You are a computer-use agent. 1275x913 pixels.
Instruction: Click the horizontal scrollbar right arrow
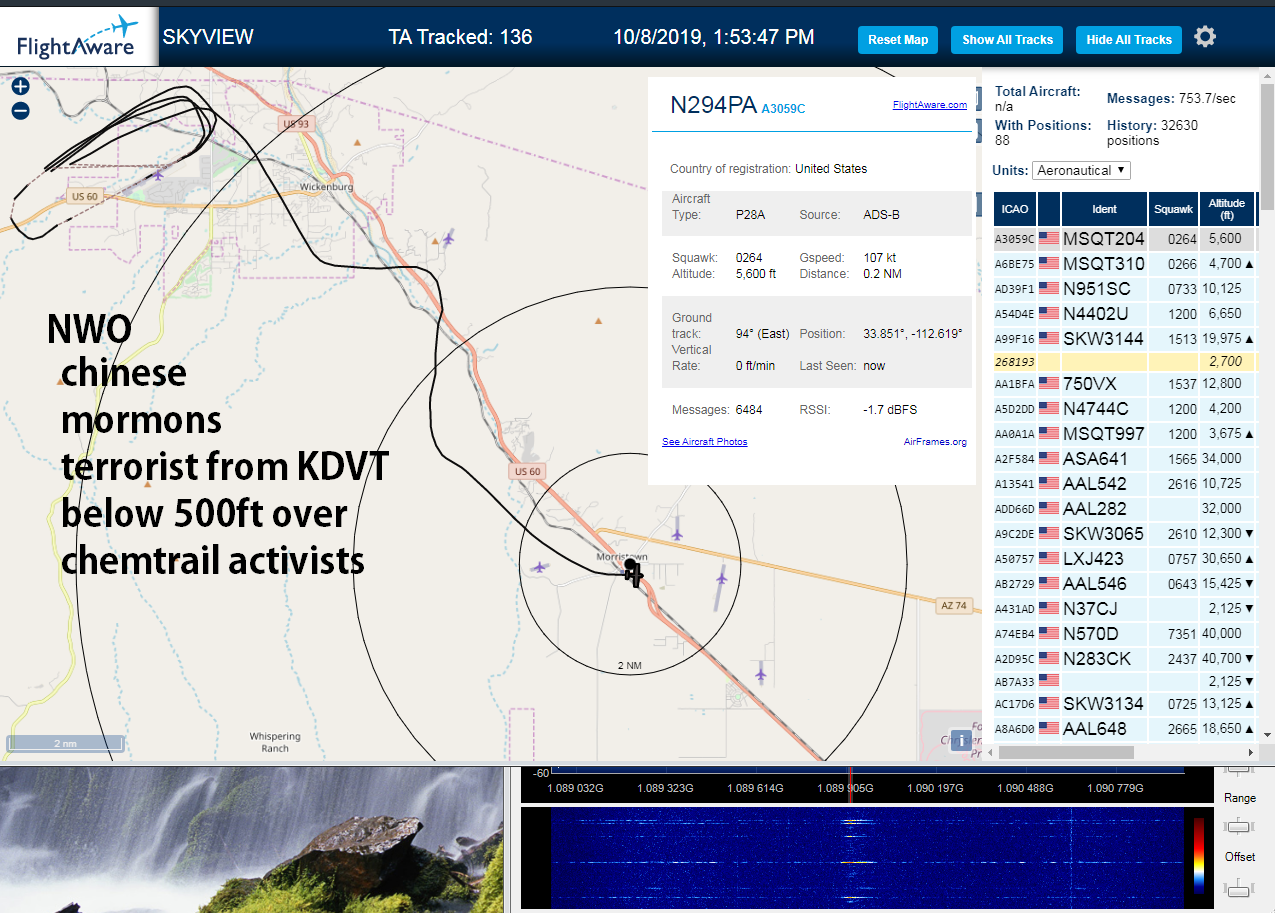pyautogui.click(x=1249, y=752)
